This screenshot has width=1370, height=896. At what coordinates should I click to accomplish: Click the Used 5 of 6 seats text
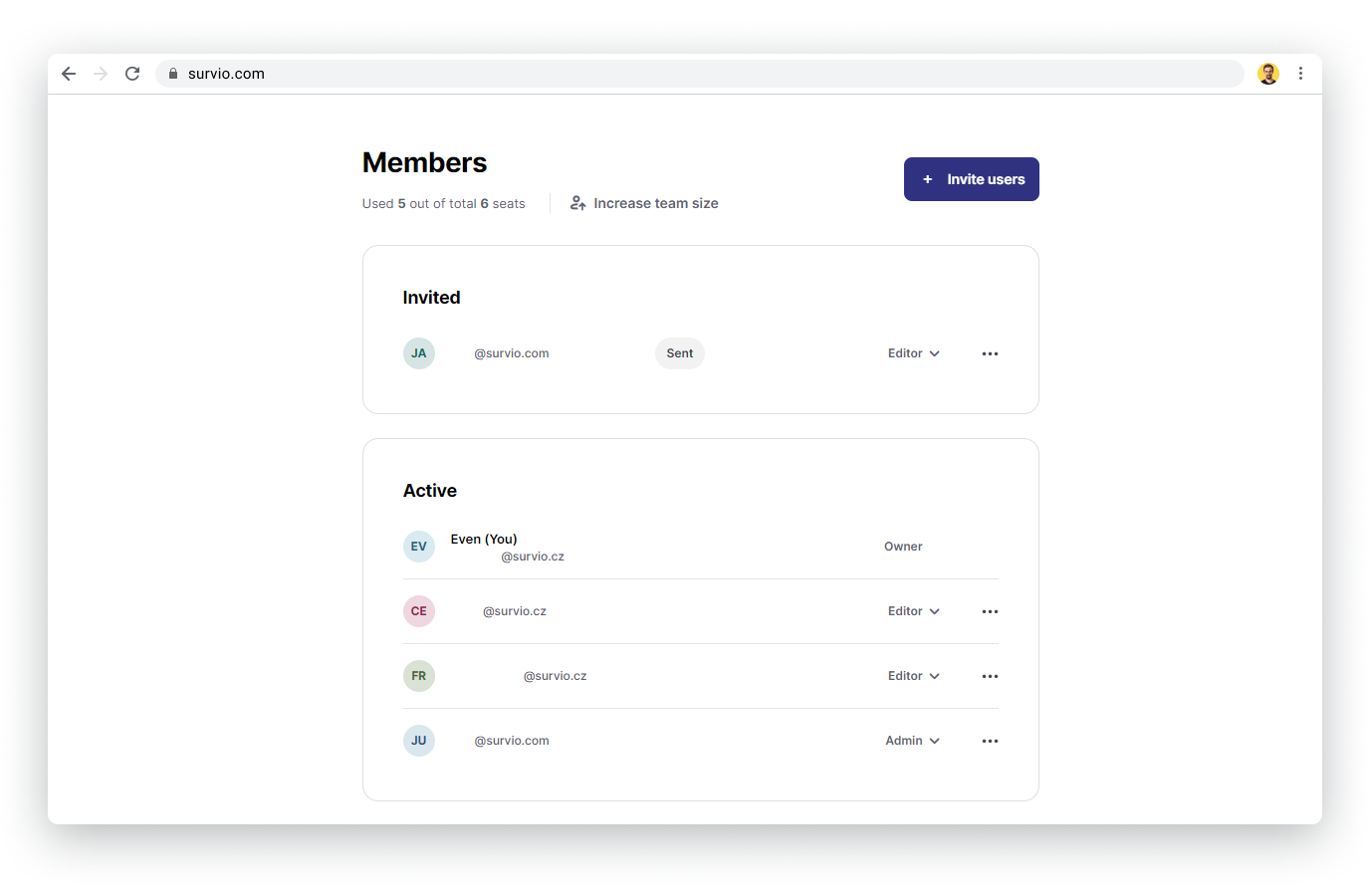444,203
